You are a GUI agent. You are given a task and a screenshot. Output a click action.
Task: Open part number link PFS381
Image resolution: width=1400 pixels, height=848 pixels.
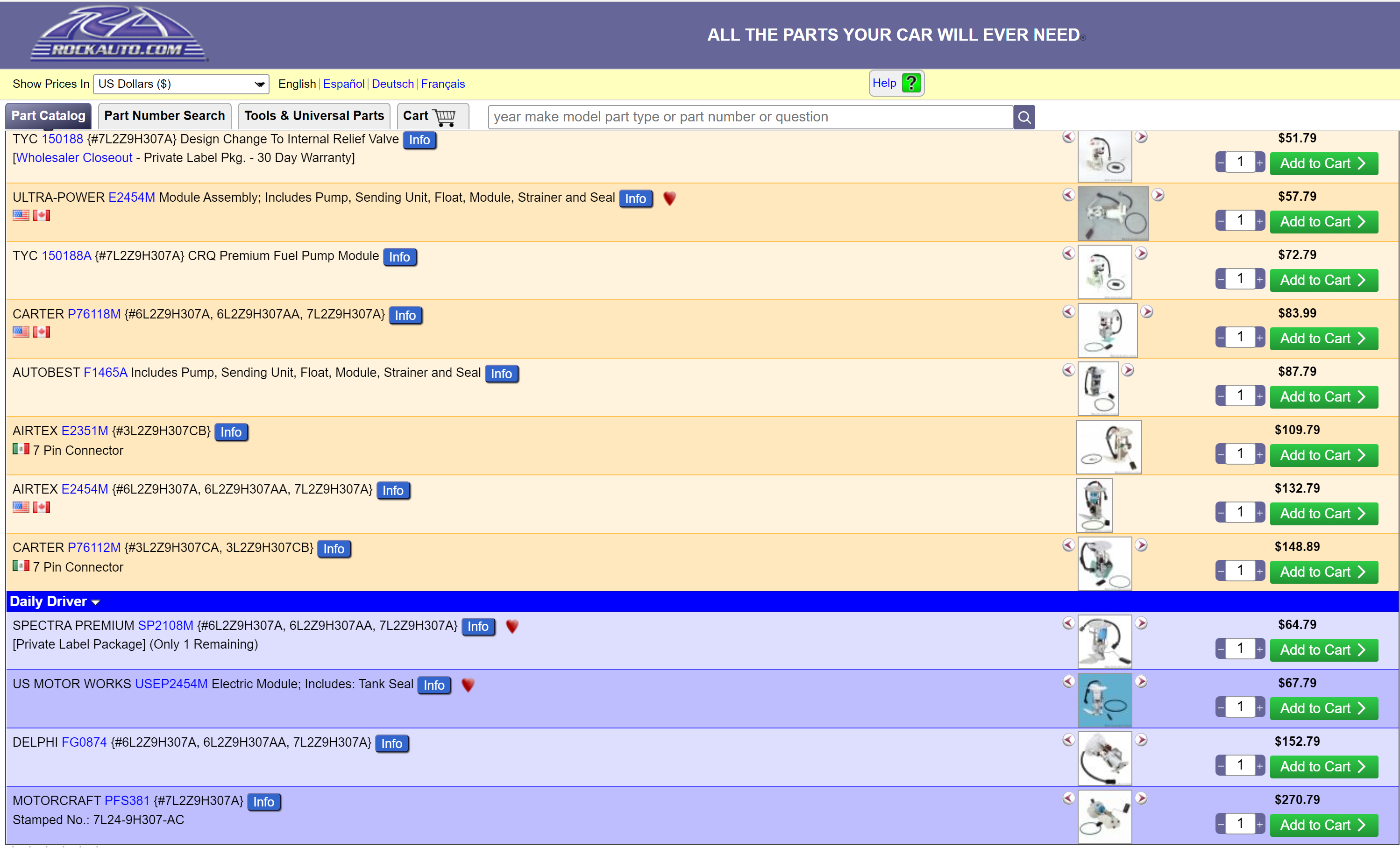pyautogui.click(x=127, y=800)
